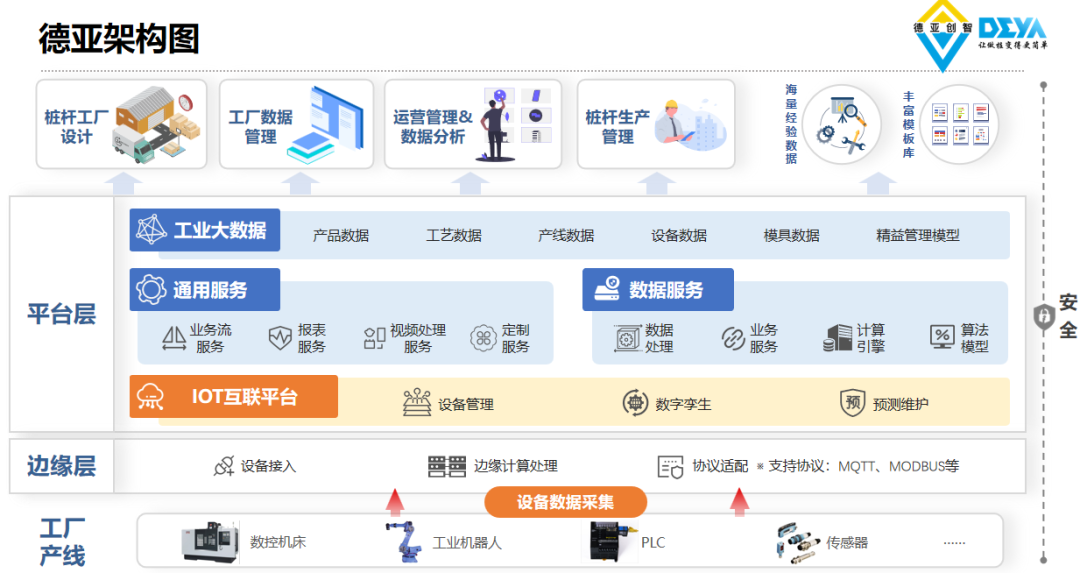Viewport: 1080px width, 573px height.
Task: Select the 数据服务 header
Action: 658,289
